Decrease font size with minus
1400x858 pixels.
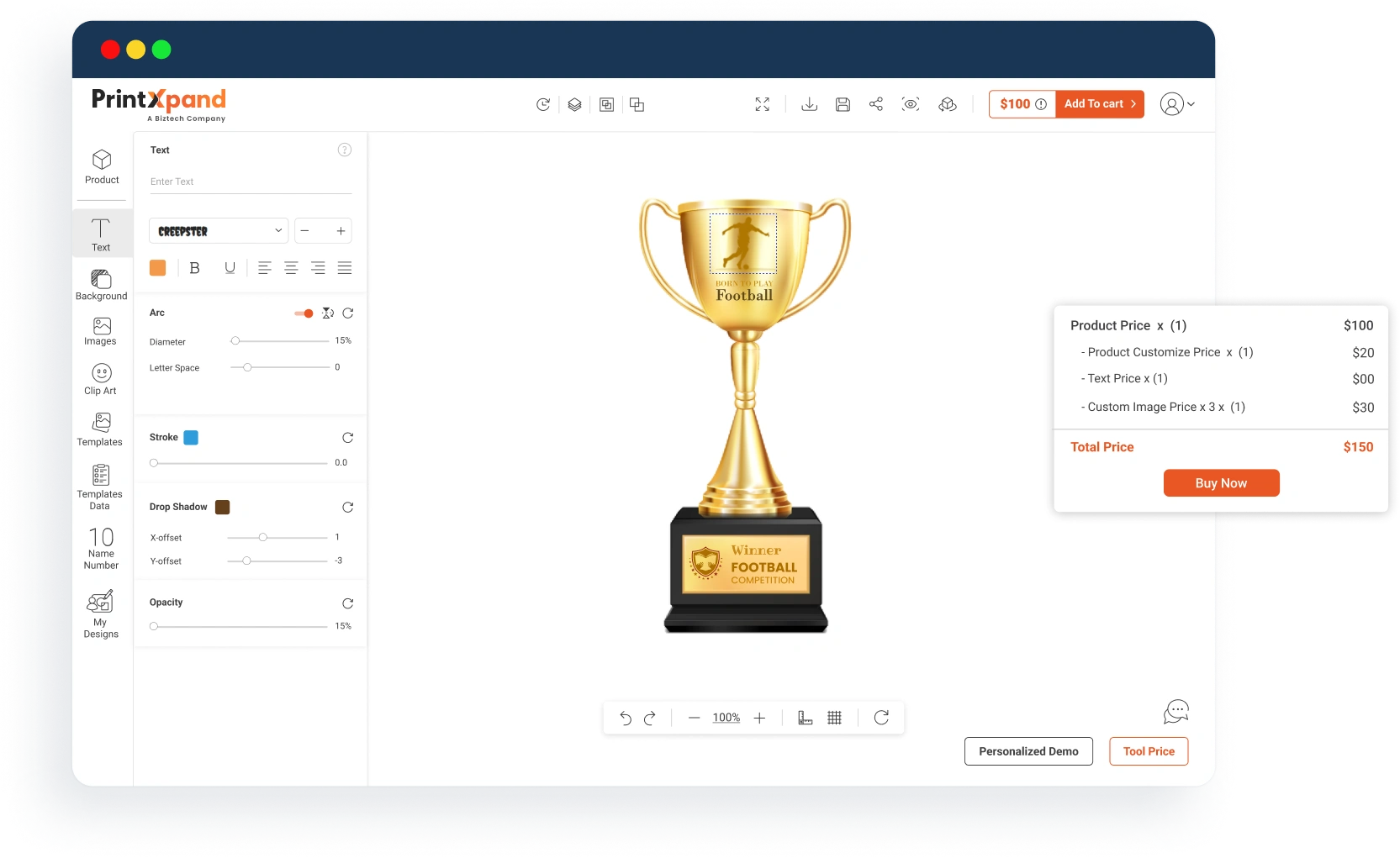[x=305, y=231]
